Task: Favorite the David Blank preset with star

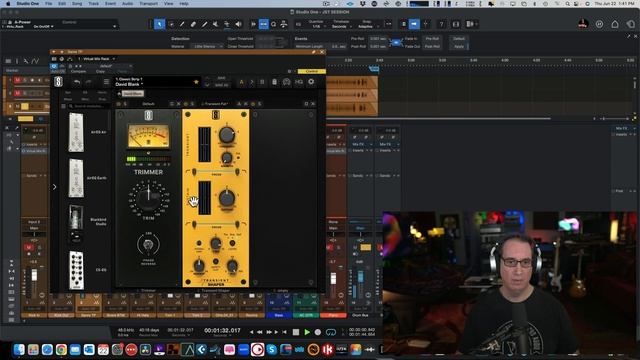Action: 196,82
